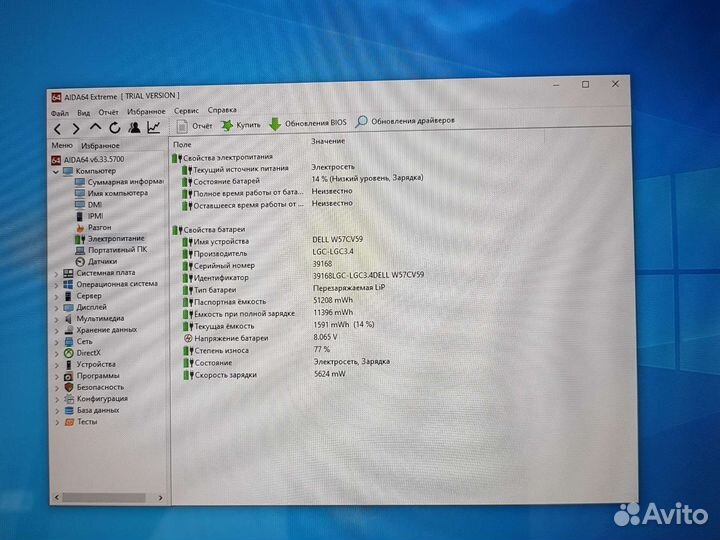This screenshot has width=720, height=540.
Task: Expand the Сеть node
Action: click(56, 343)
